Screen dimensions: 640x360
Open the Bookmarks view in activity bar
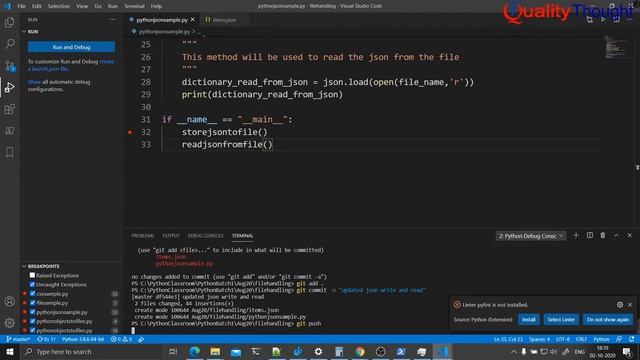pos(9,152)
